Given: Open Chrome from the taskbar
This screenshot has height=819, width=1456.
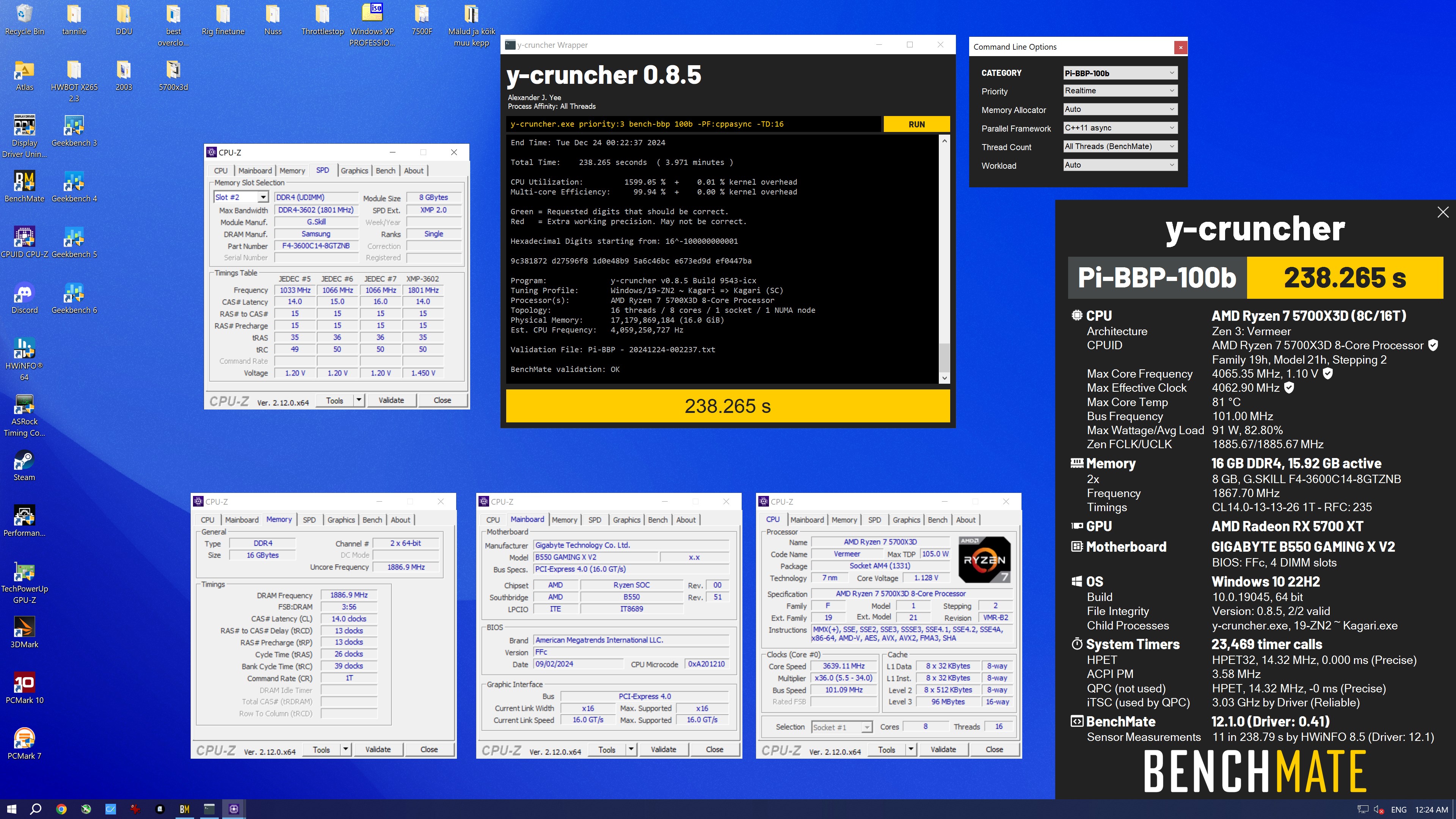Looking at the screenshot, I should pos(61,809).
